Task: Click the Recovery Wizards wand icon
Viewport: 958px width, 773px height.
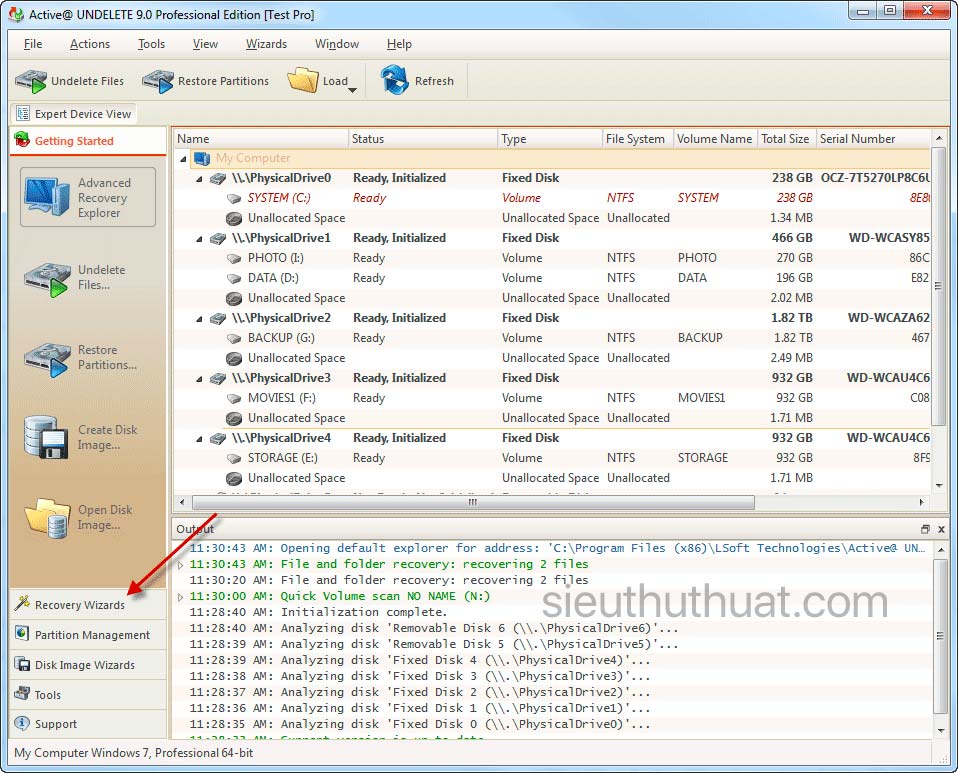Action: (22, 603)
